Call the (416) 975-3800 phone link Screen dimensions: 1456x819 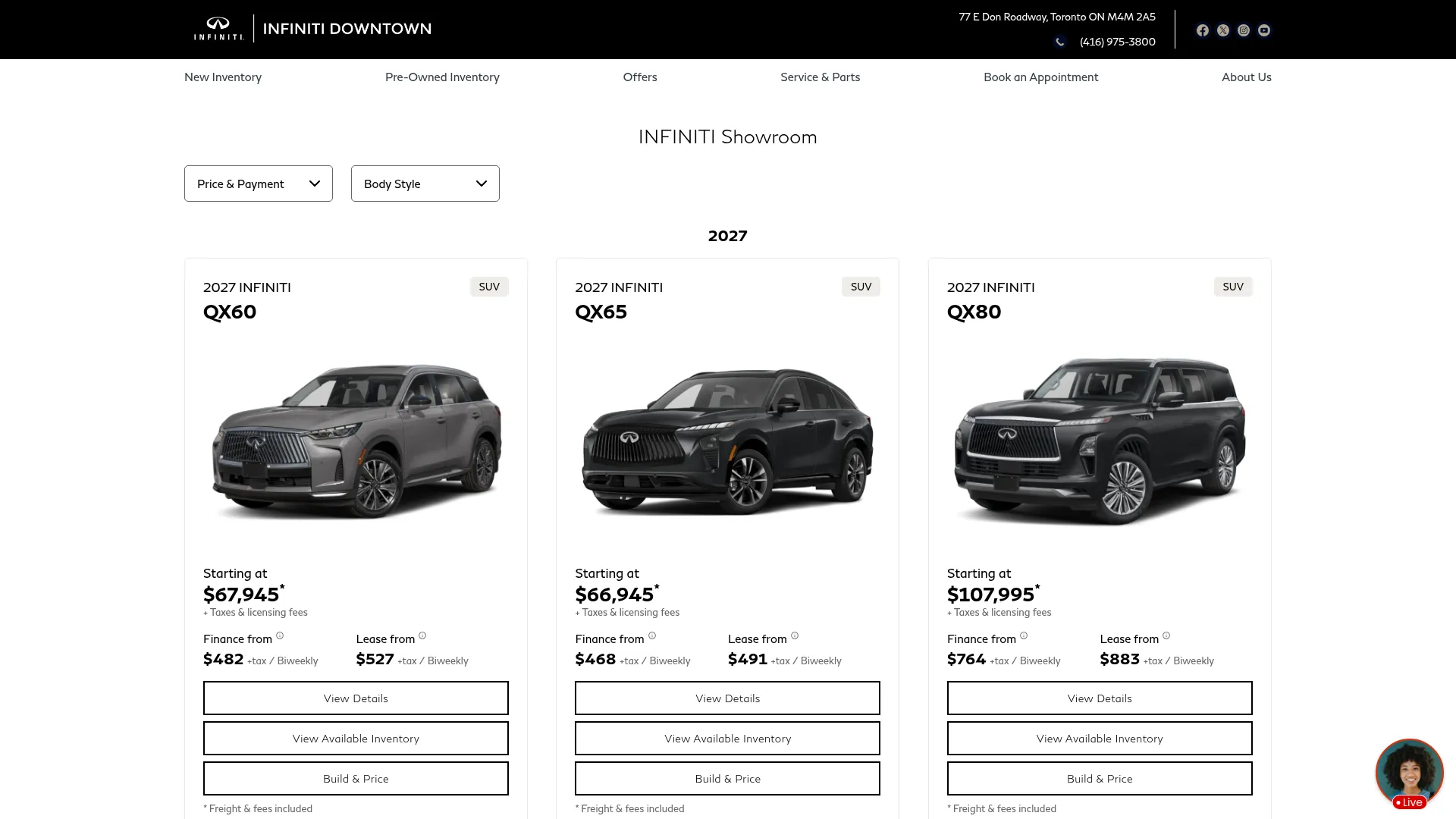click(1118, 42)
